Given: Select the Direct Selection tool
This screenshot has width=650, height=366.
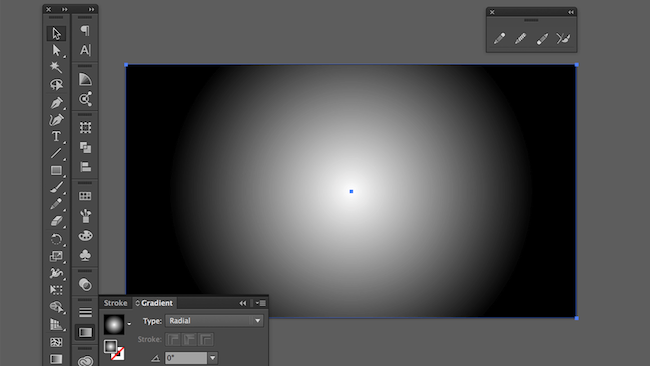Looking at the screenshot, I should tap(56, 50).
